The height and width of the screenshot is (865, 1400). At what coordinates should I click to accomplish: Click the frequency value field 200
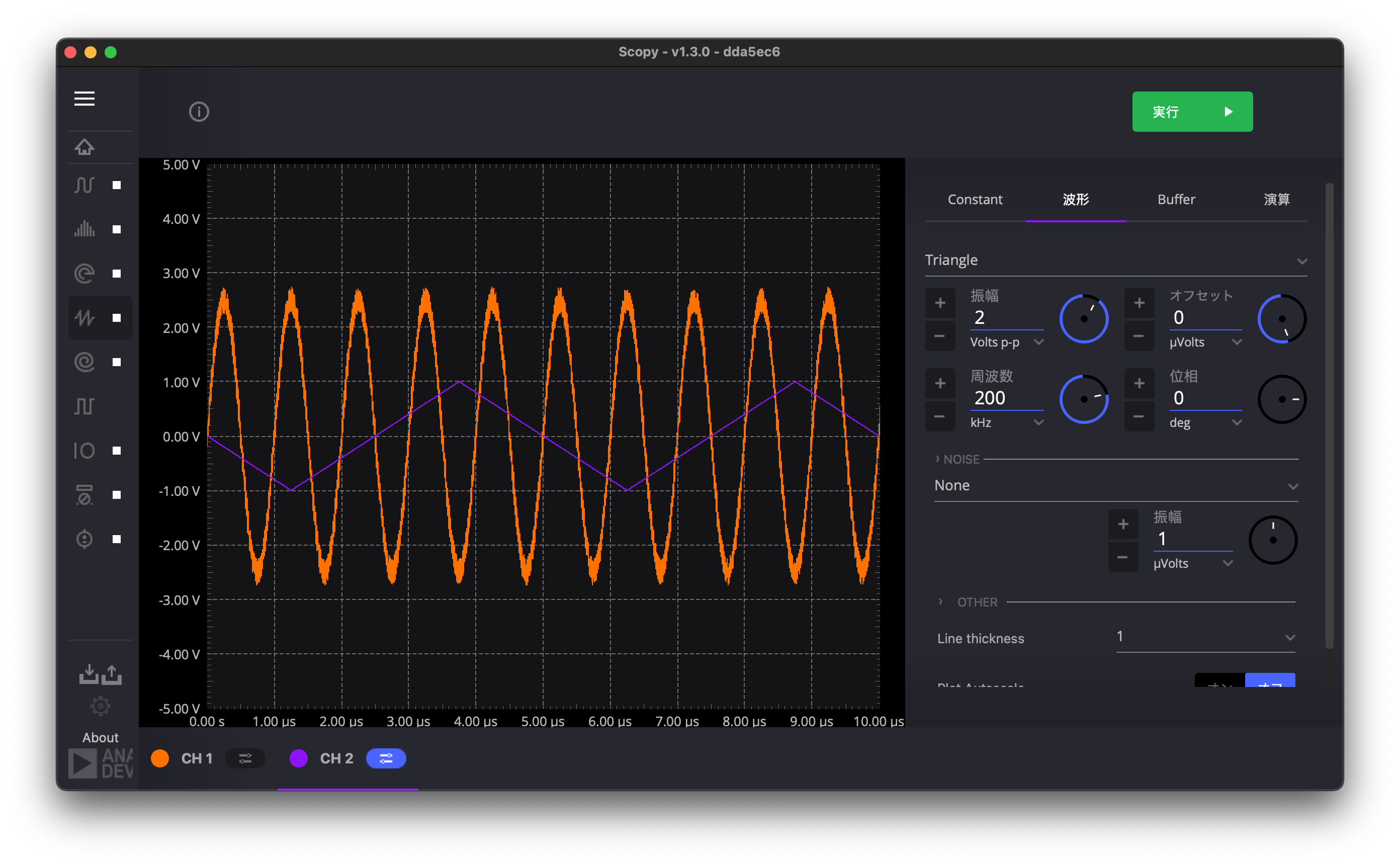click(1007, 398)
